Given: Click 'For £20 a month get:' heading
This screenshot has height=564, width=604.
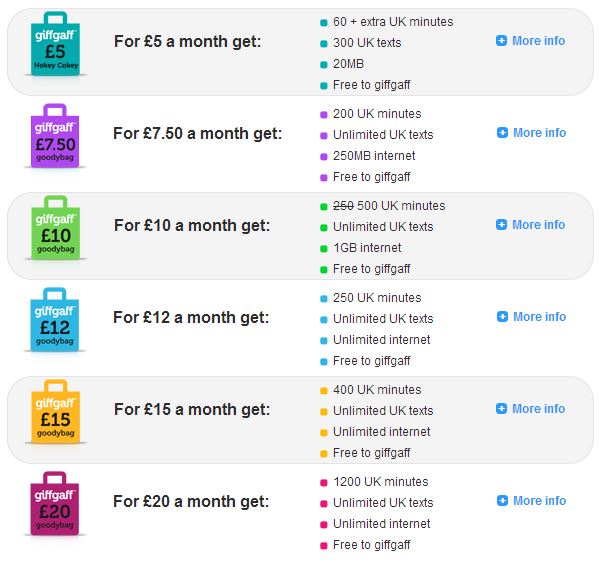Looking at the screenshot, I should pos(191,502).
